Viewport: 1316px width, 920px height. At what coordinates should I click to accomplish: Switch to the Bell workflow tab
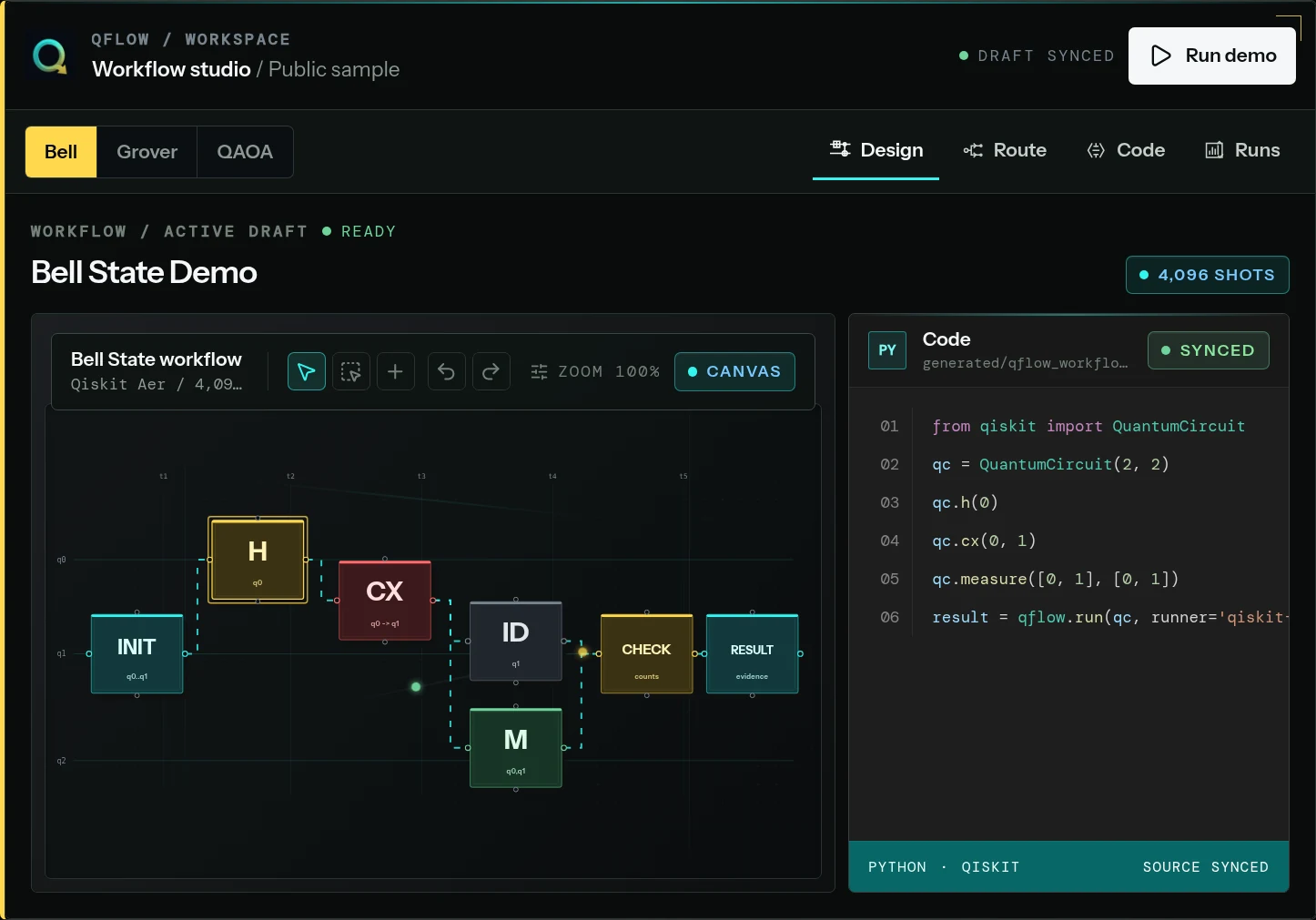click(61, 152)
